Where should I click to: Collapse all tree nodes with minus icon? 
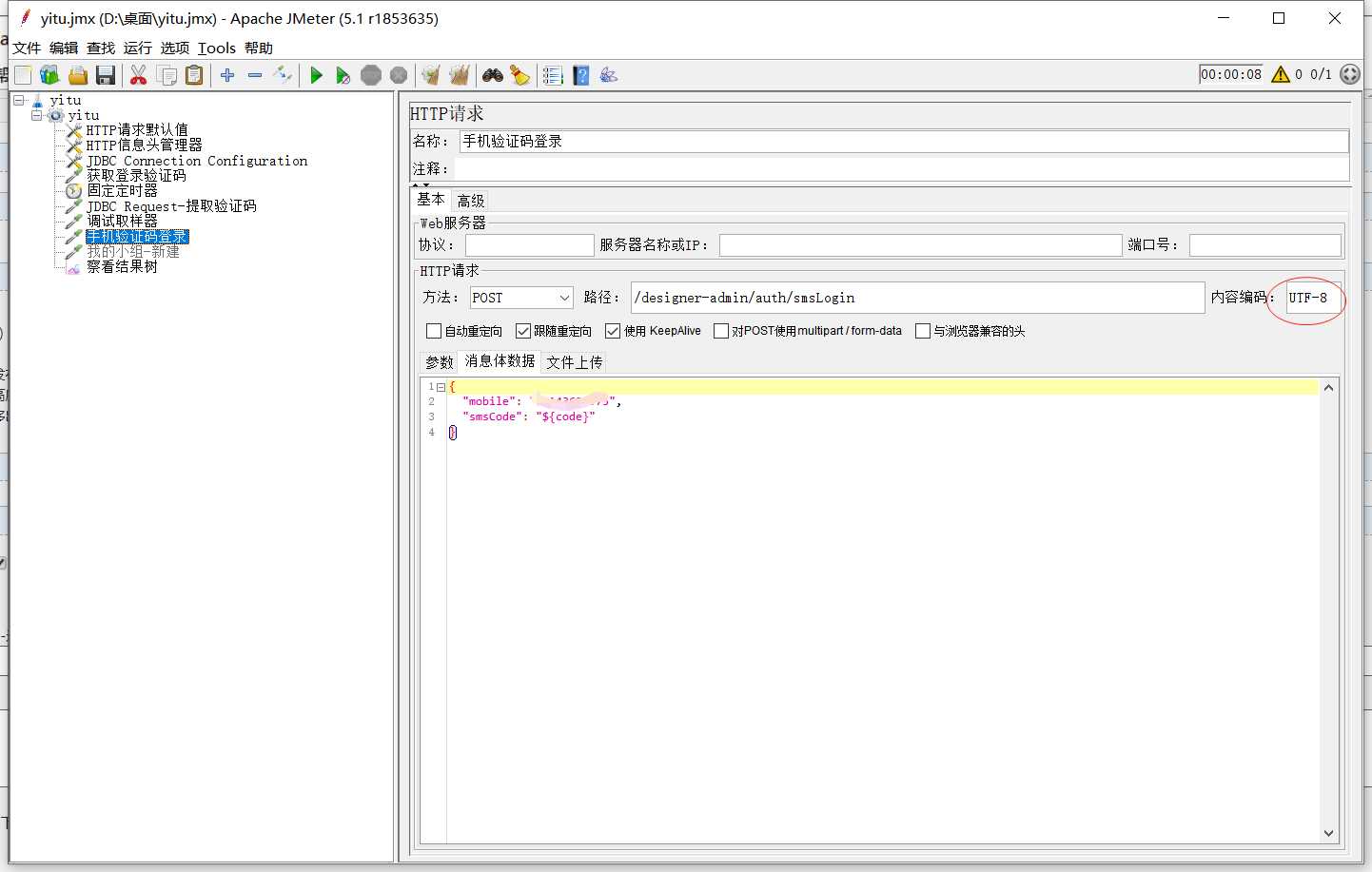coord(255,75)
